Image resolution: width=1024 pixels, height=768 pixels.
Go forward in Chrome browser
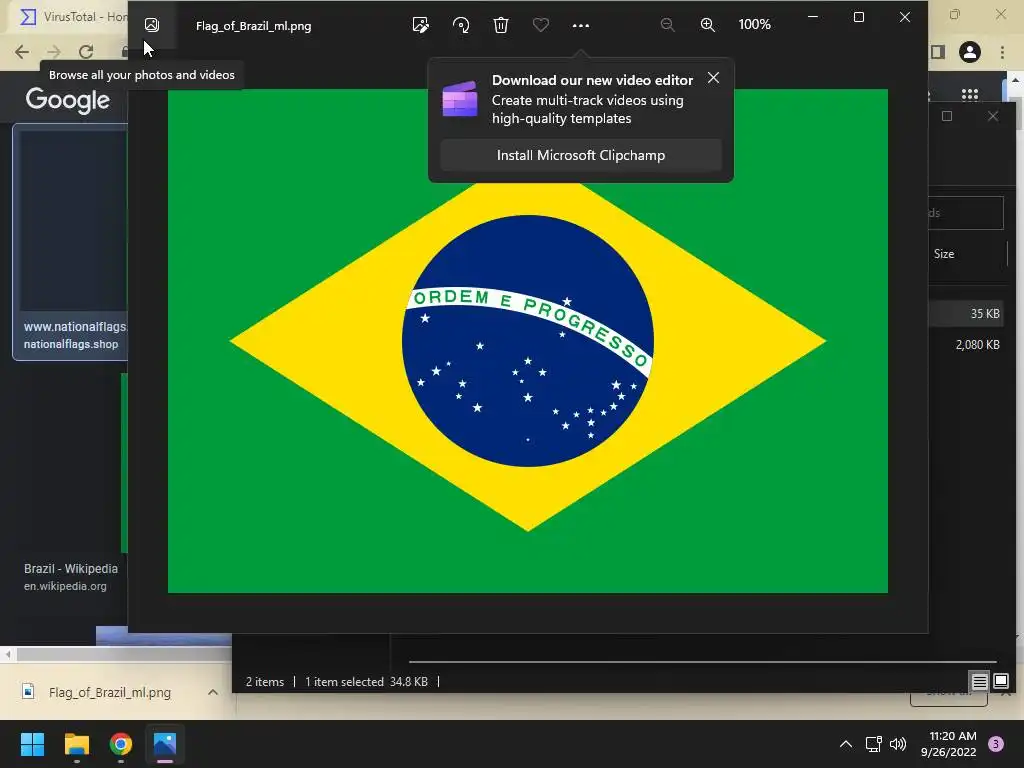[x=54, y=52]
